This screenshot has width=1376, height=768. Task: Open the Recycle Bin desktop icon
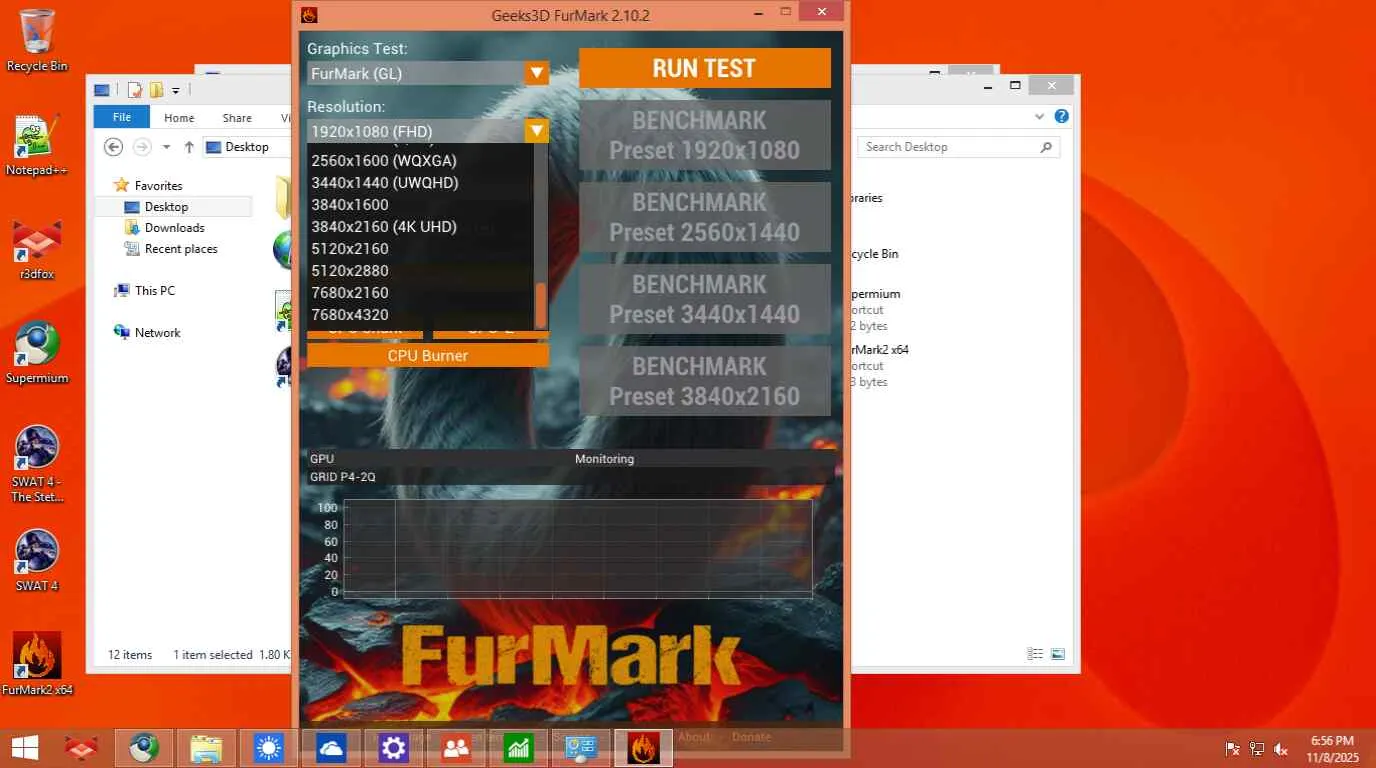click(x=37, y=40)
